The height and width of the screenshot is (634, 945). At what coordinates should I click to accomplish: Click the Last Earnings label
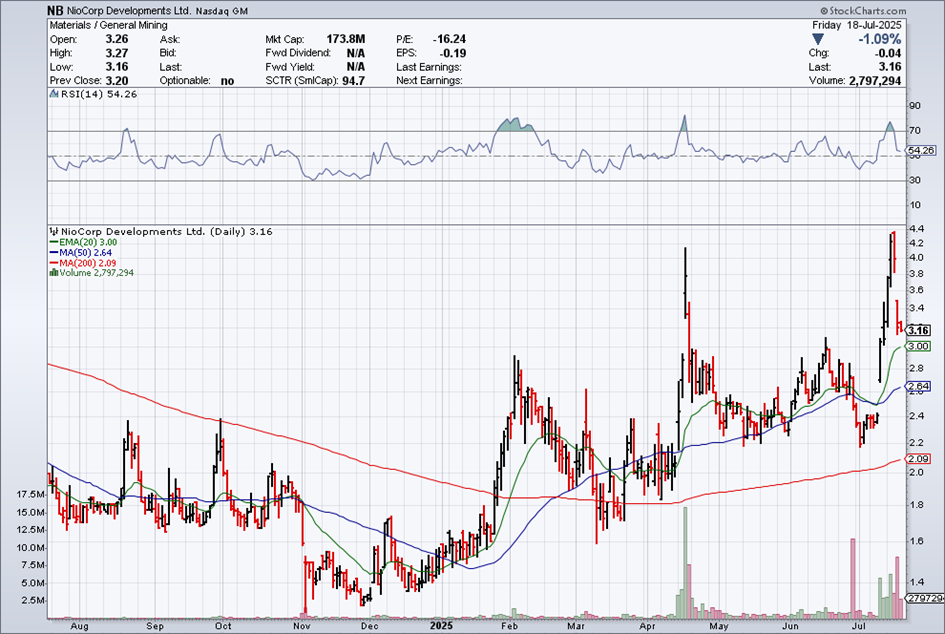tap(429, 66)
